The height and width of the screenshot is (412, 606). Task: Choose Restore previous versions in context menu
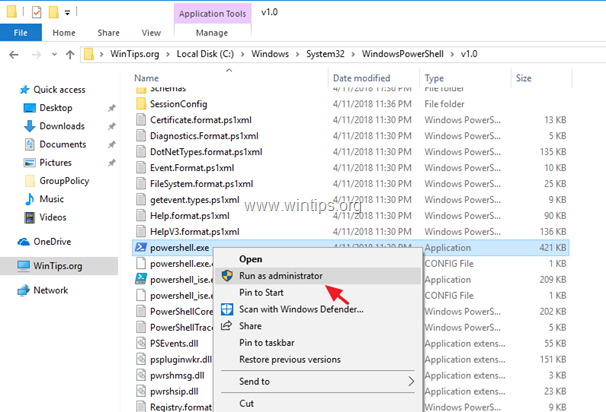tap(290, 359)
